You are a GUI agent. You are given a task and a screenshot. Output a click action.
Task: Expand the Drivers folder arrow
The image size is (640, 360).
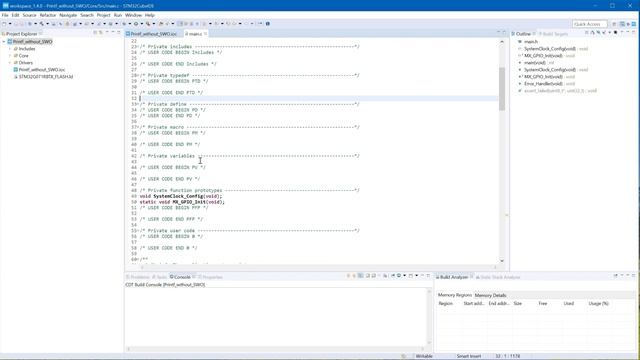[10, 62]
